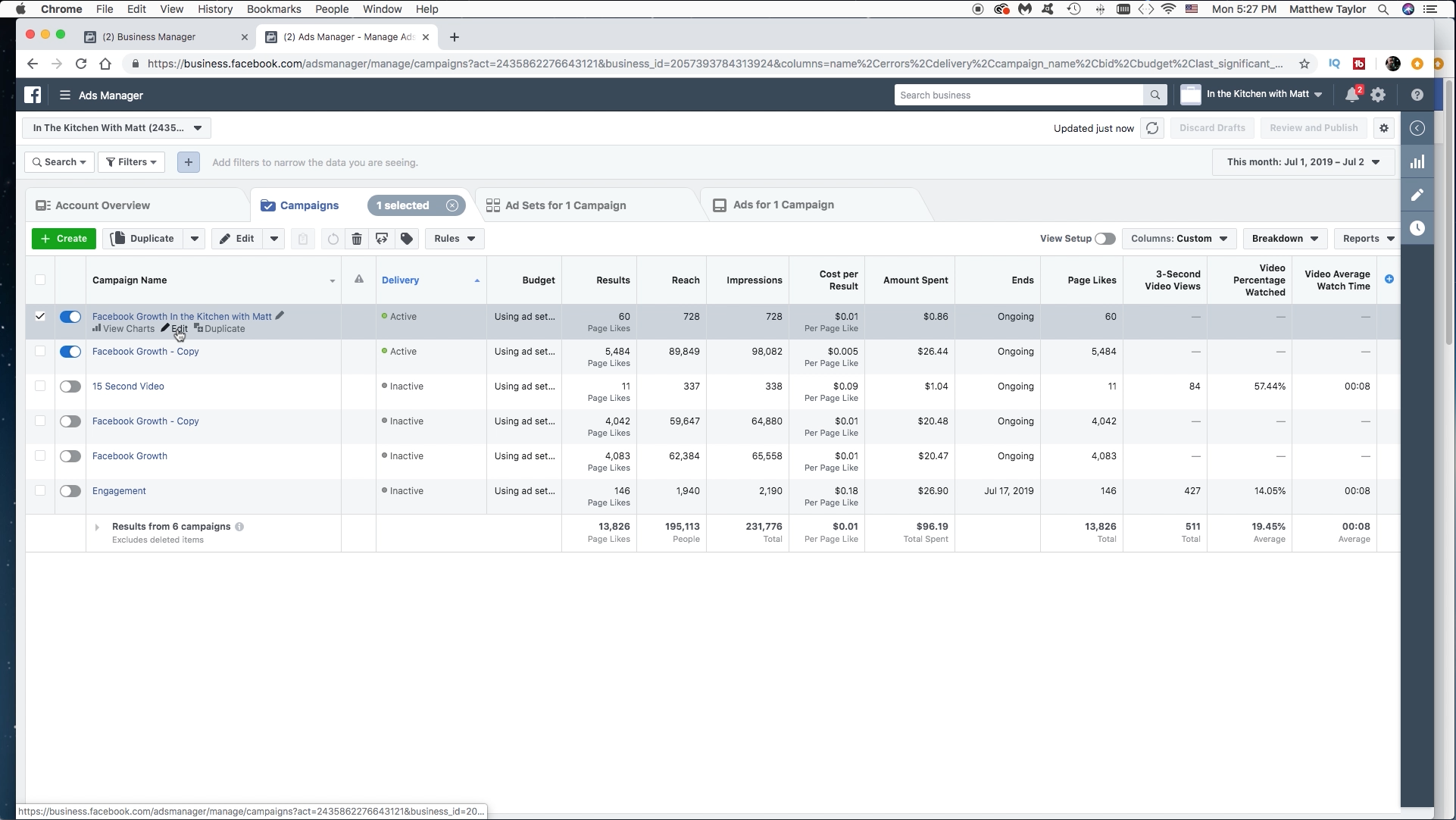Image resolution: width=1456 pixels, height=820 pixels.
Task: Bookmark page with the star icon
Action: (1304, 64)
